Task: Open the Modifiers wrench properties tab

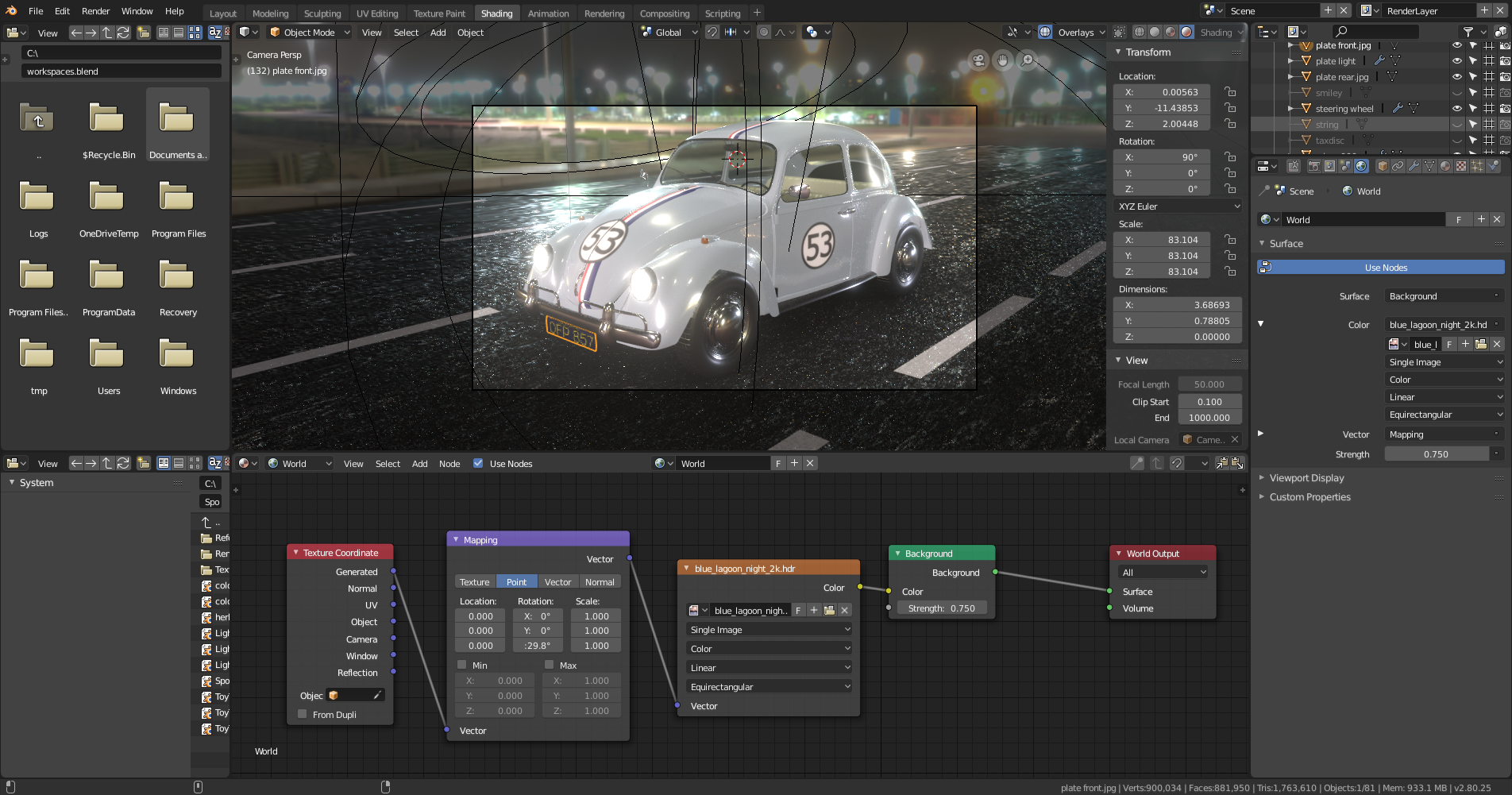Action: pos(1414,166)
